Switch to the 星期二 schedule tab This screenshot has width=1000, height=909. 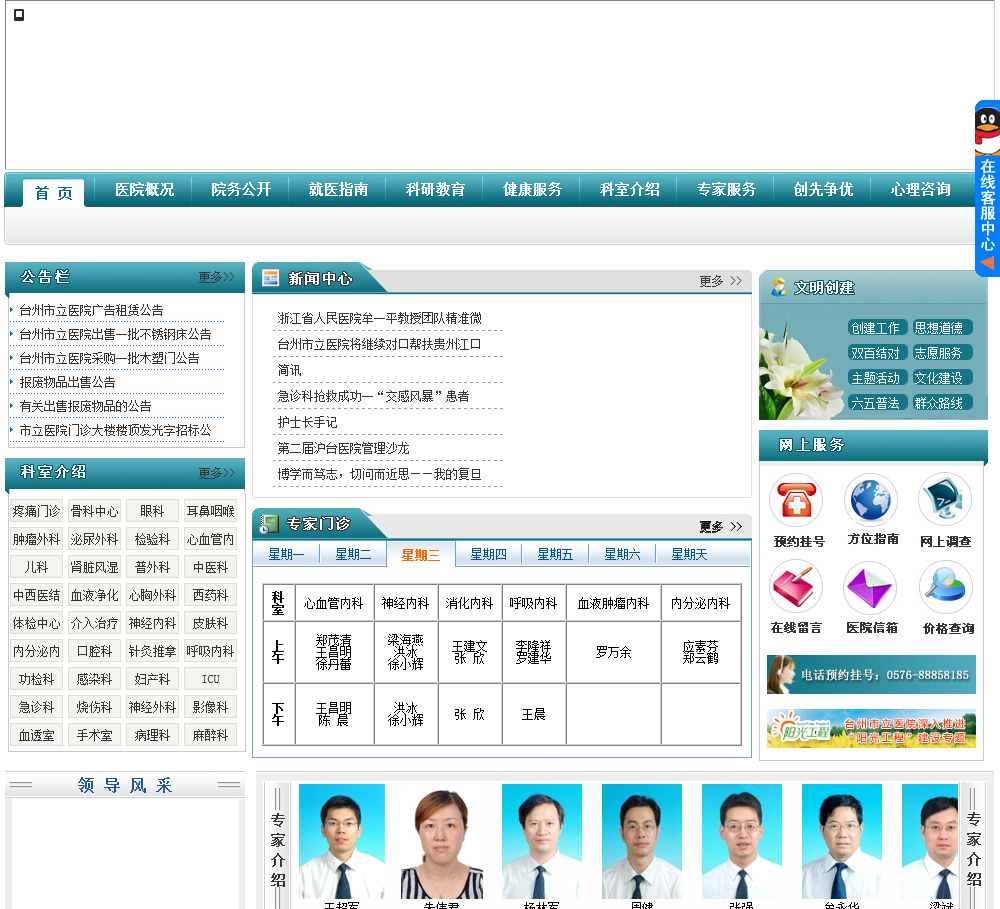[353, 554]
